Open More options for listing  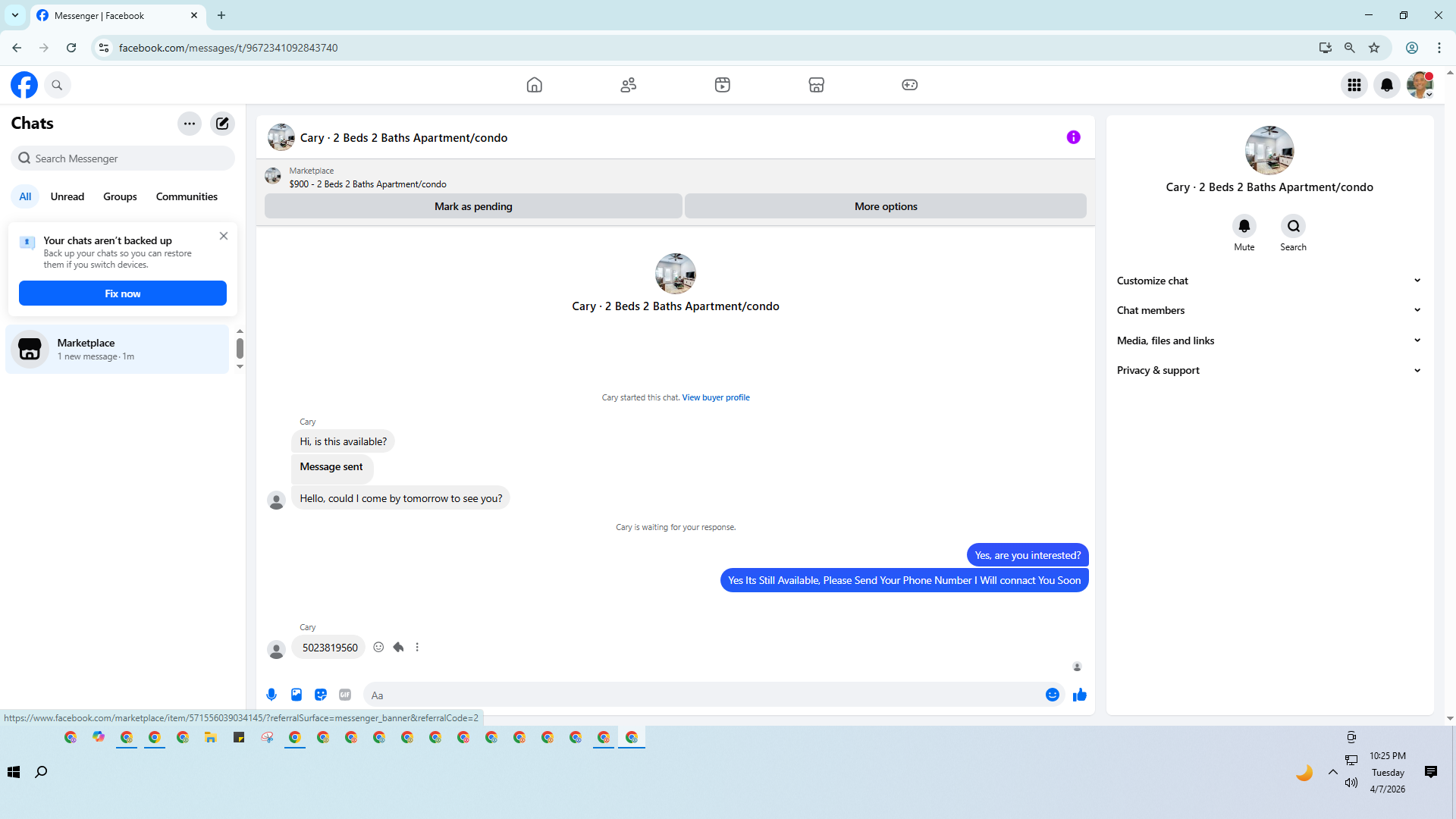[x=886, y=206]
